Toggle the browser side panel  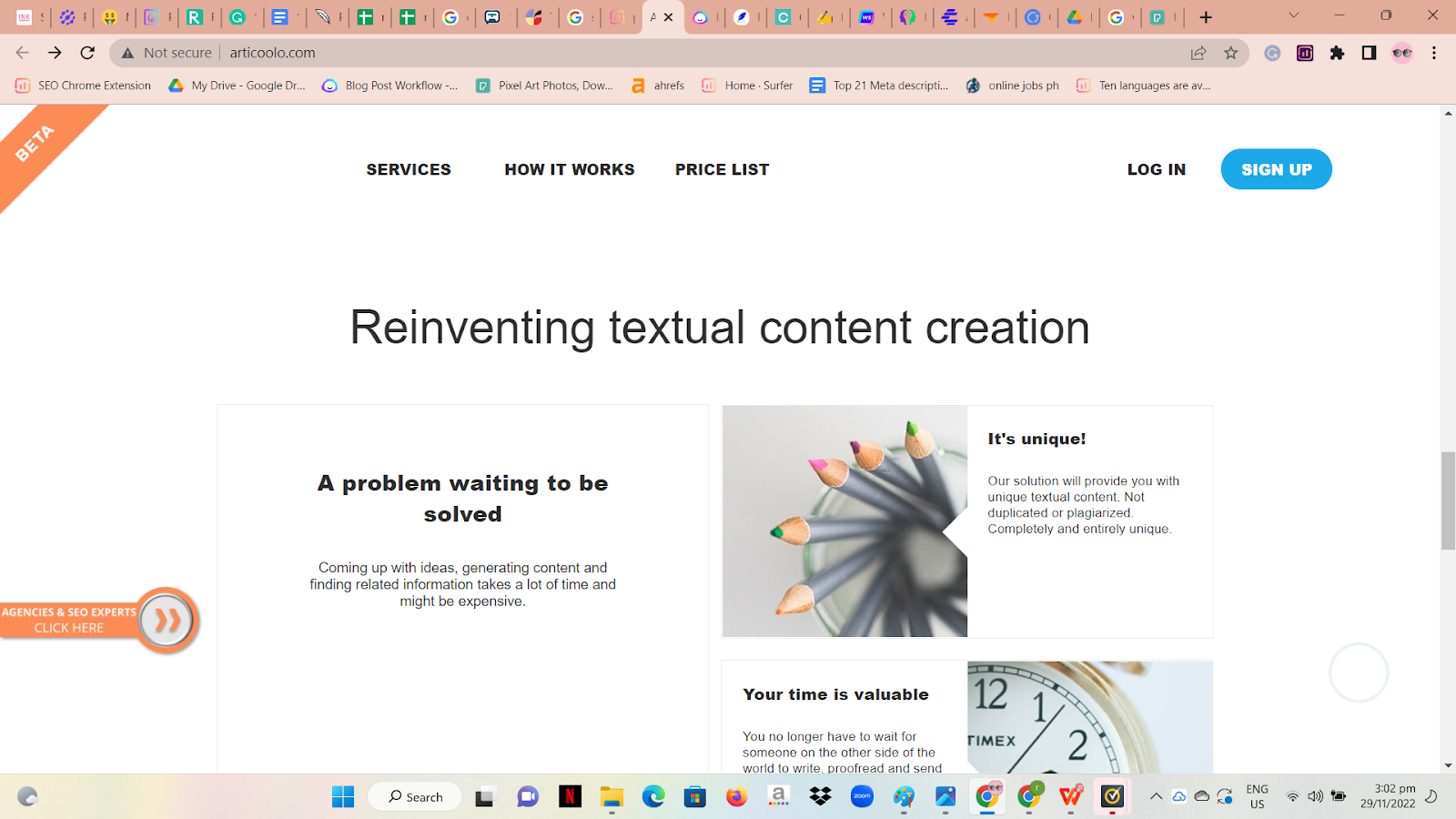[1369, 53]
